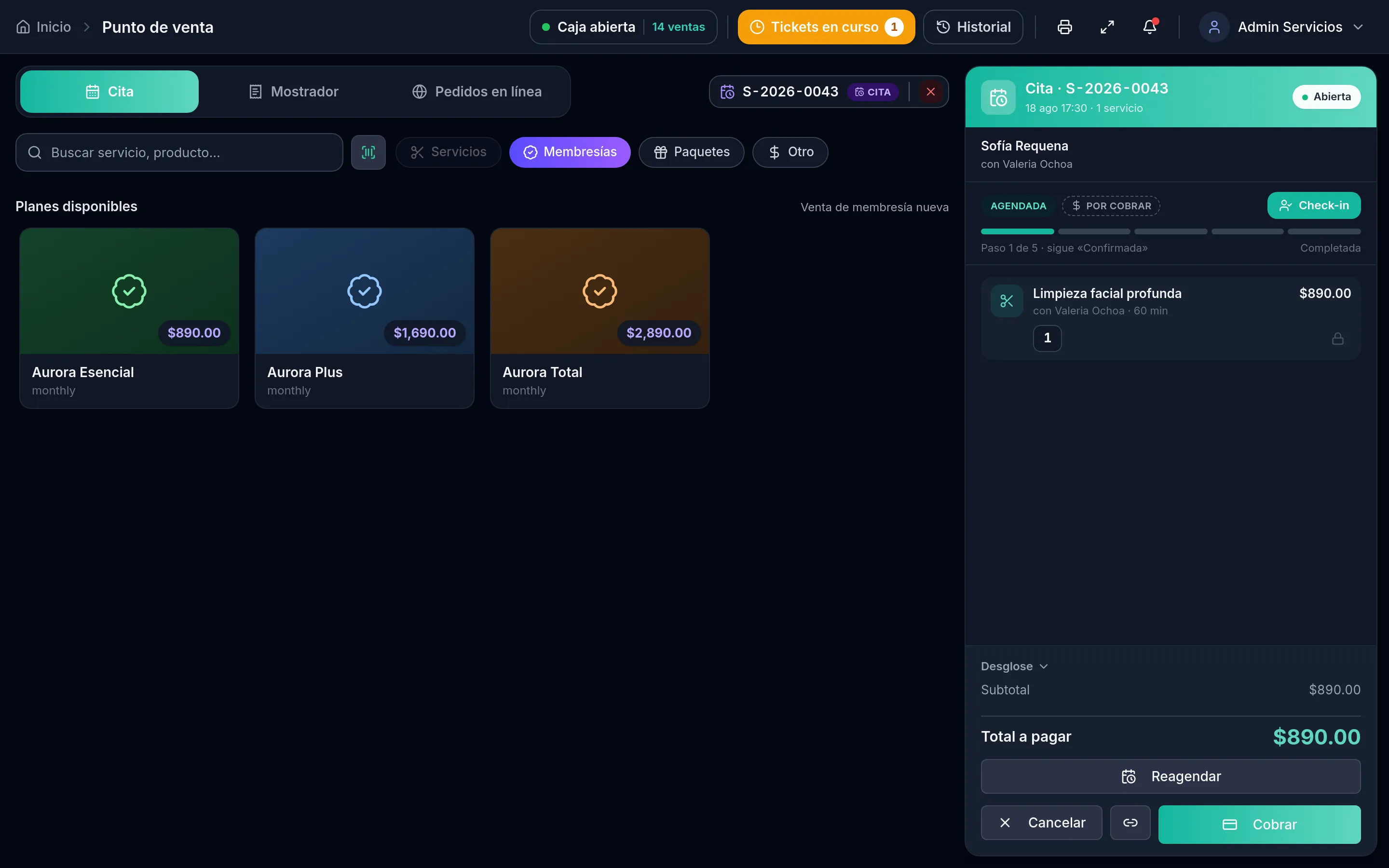Screen dimensions: 1389x868
Task: Open the Admin Servicios dropdown chevron
Action: [1358, 27]
